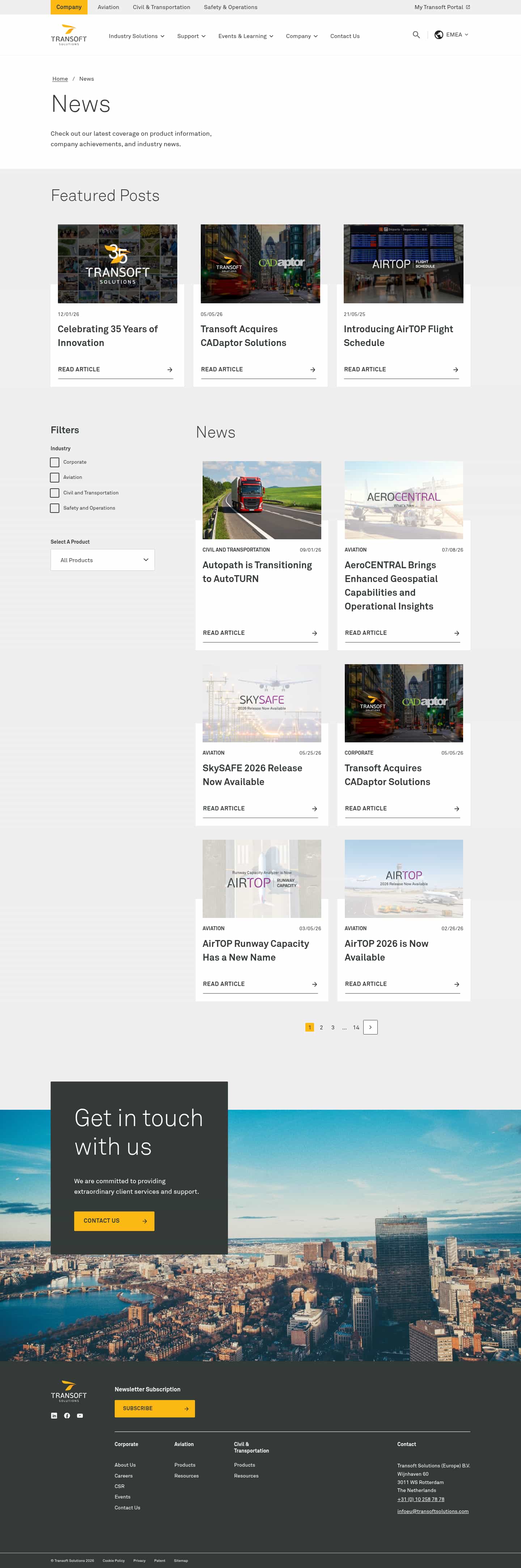
Task: Open the All Products dropdown
Action: pyautogui.click(x=102, y=560)
